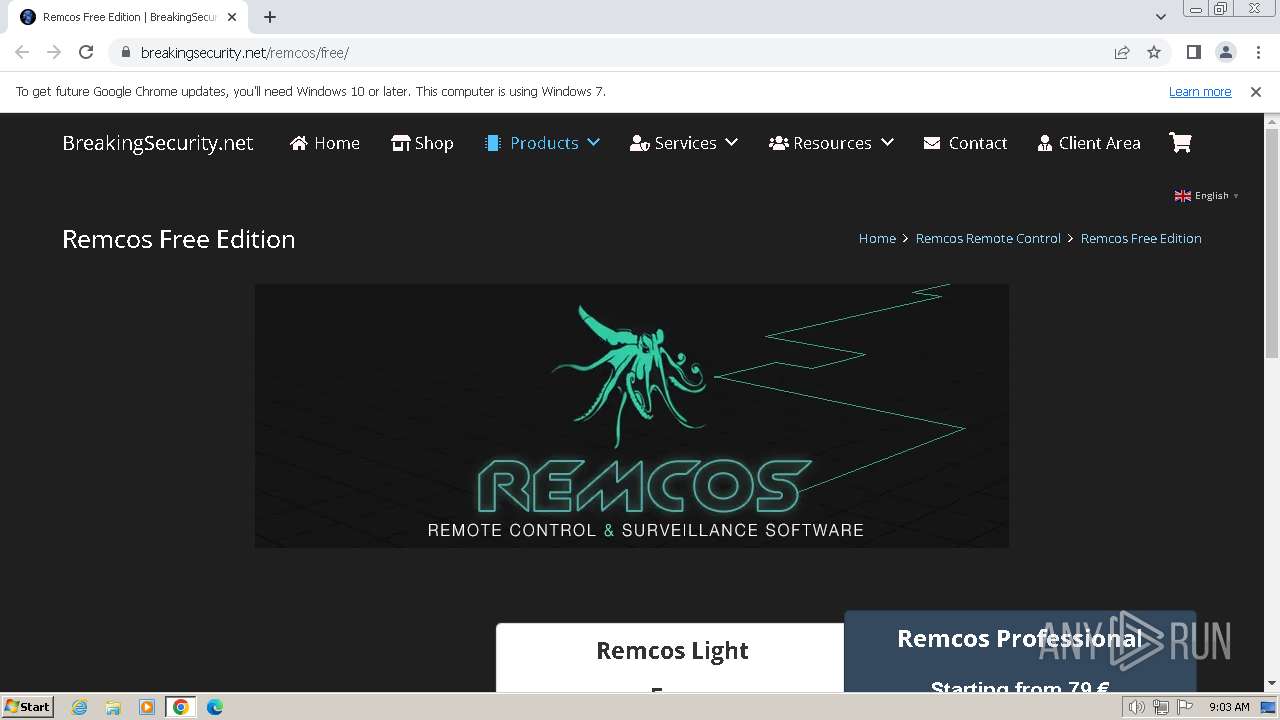The width and height of the screenshot is (1280, 720).
Task: Click the share page icon in address bar
Action: point(1122,53)
